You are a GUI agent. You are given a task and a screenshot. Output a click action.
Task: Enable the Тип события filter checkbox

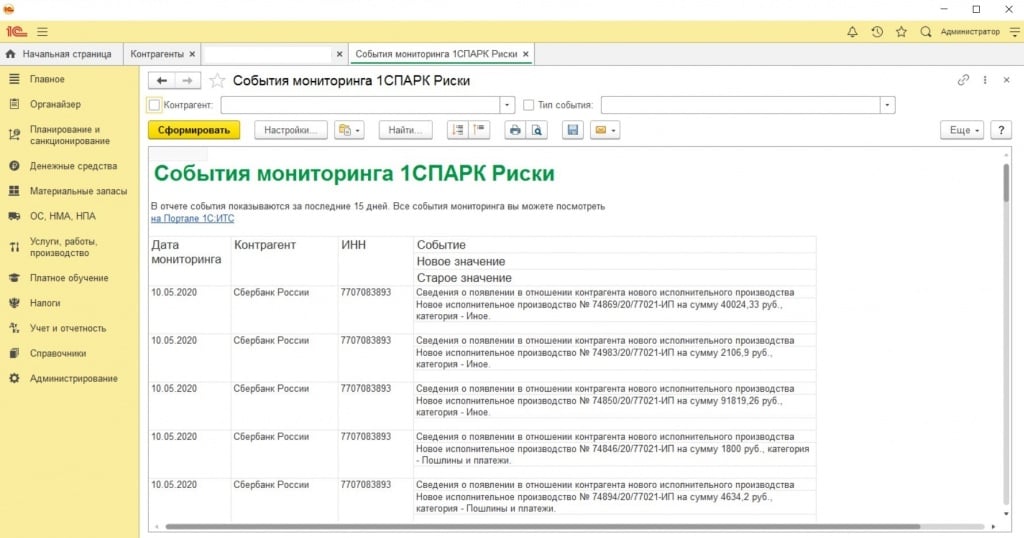click(x=528, y=105)
